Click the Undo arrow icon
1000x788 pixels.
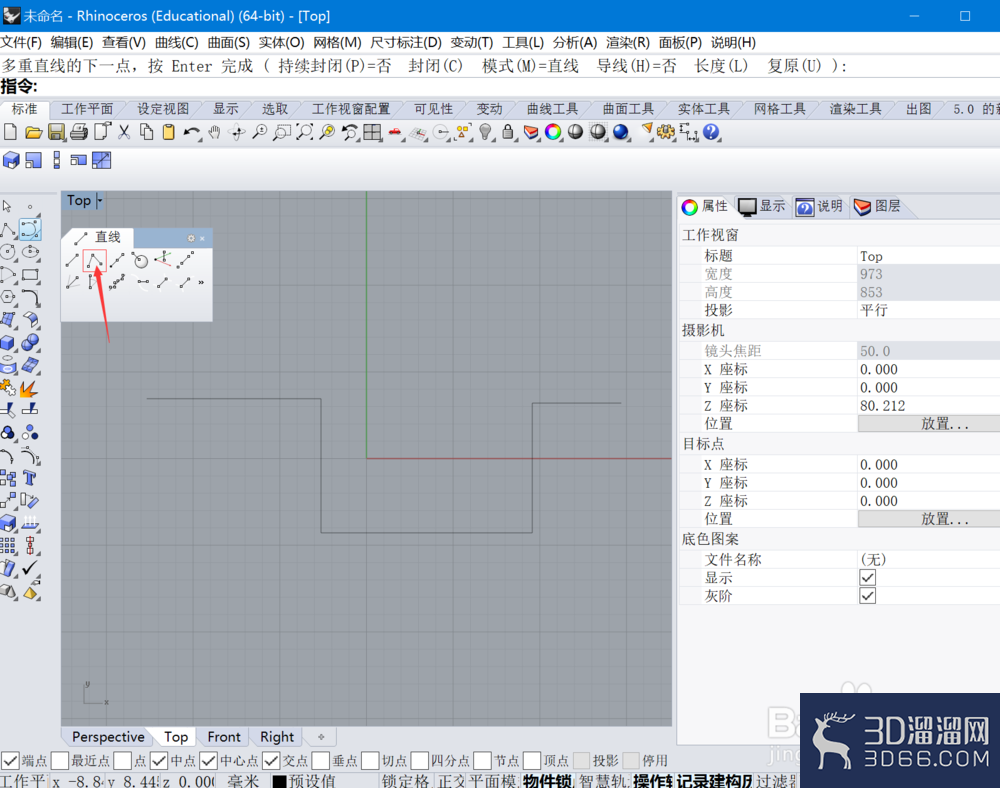[191, 132]
